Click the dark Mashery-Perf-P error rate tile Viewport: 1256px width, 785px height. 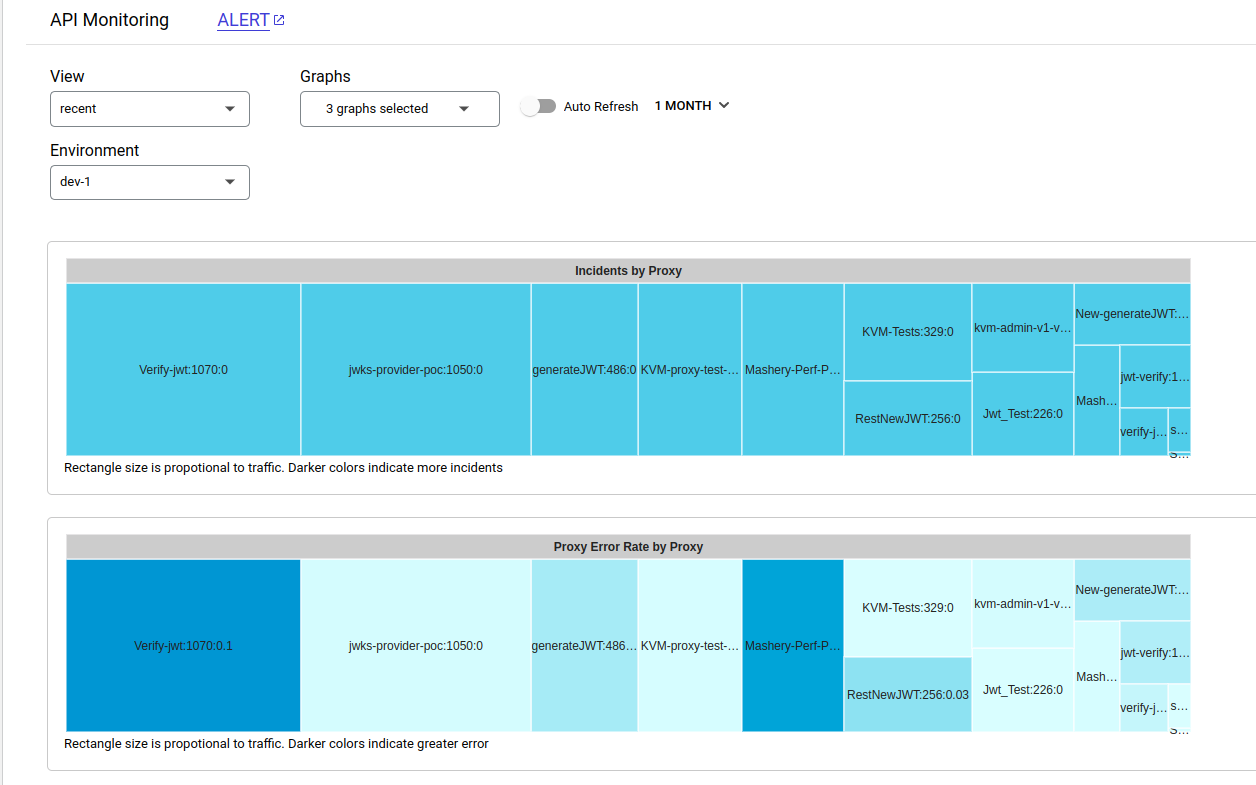pyautogui.click(x=793, y=646)
